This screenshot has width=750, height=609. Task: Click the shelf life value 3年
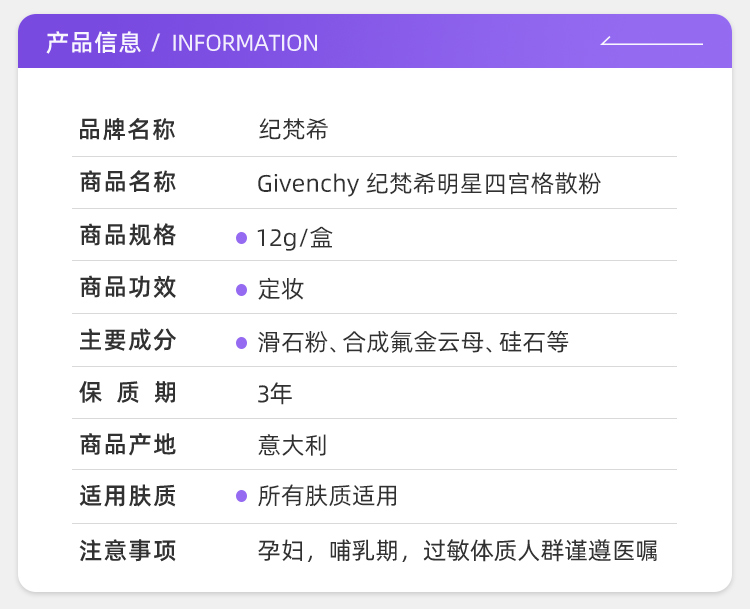pyautogui.click(x=275, y=394)
